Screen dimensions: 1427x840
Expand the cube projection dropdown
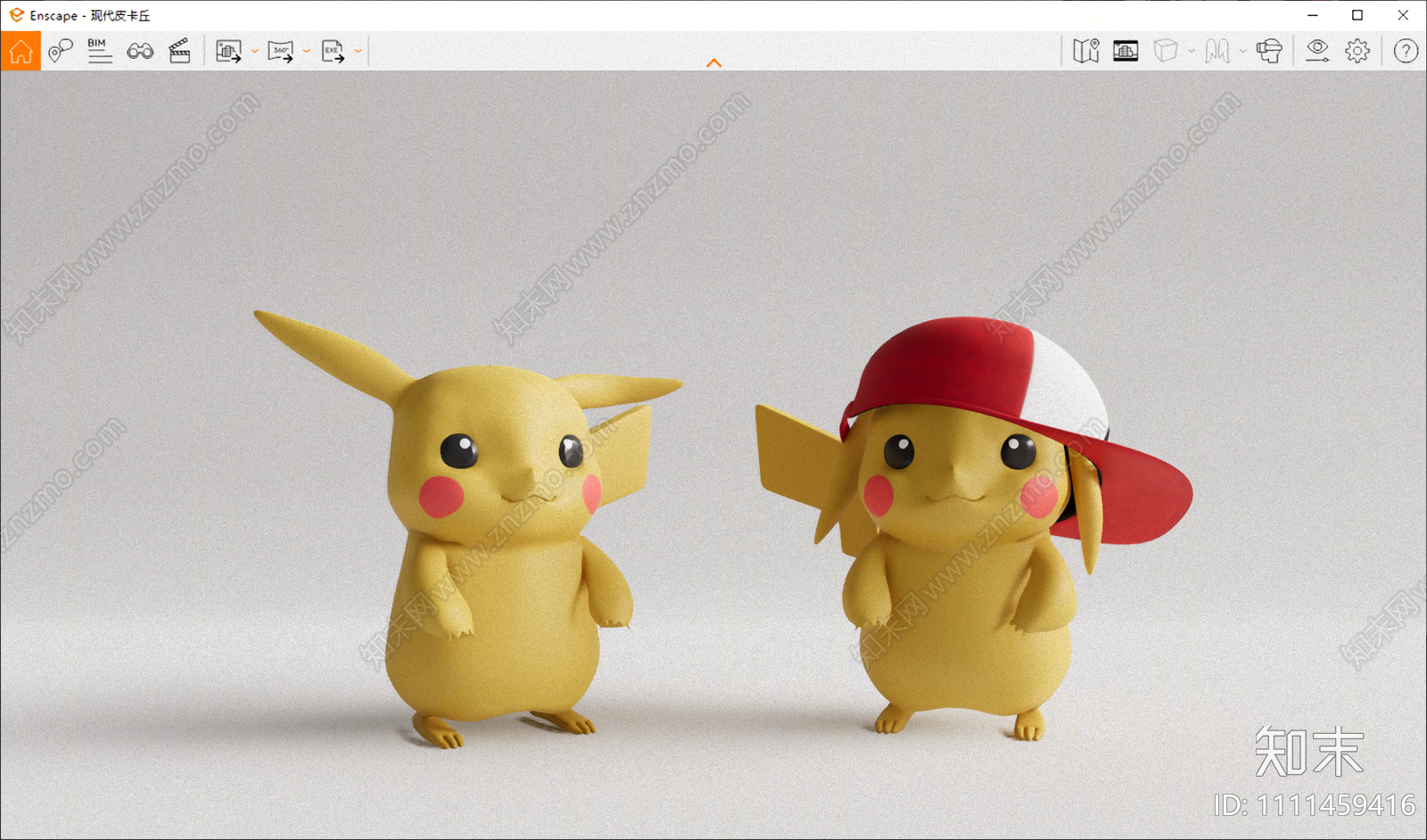click(x=1191, y=52)
